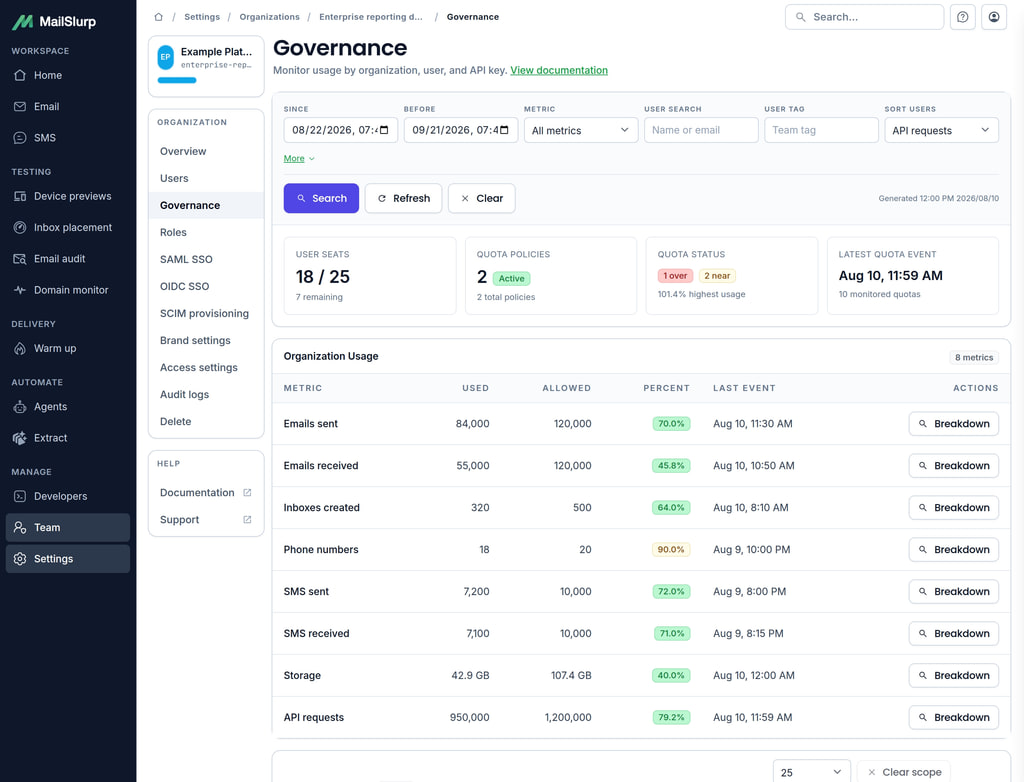Open Agents under Automate

pos(68,406)
